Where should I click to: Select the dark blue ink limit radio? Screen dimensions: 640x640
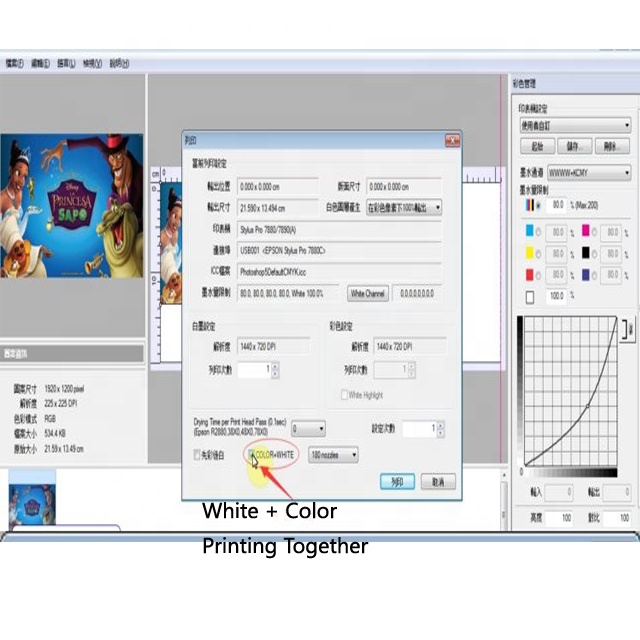594,276
